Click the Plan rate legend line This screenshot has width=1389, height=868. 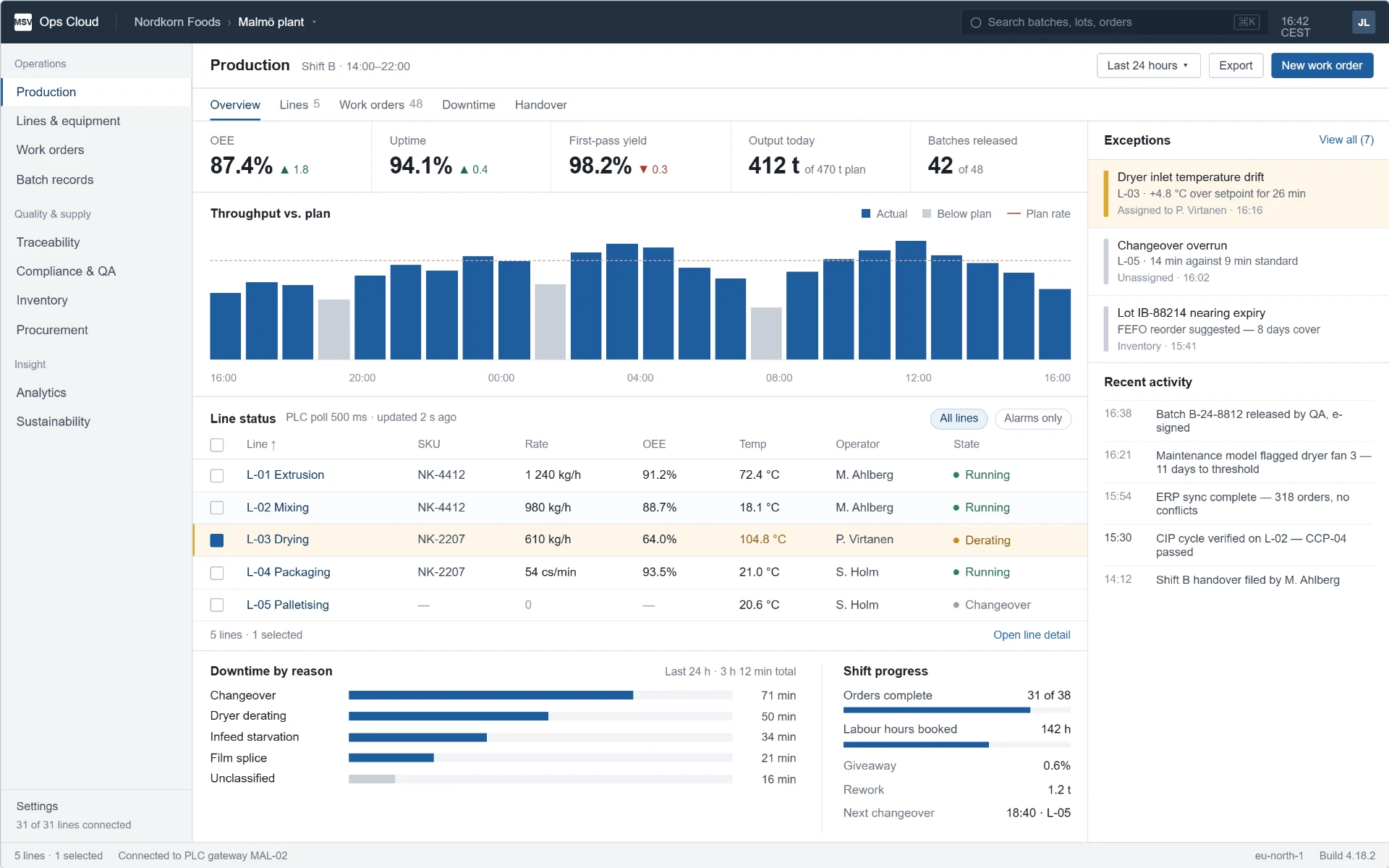[1014, 213]
